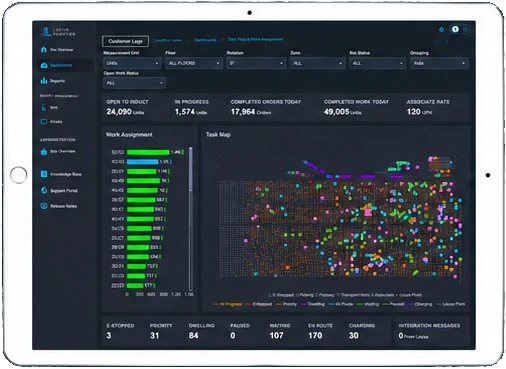Click the Waiting count 107
The width and height of the screenshot is (506, 369).
[276, 335]
